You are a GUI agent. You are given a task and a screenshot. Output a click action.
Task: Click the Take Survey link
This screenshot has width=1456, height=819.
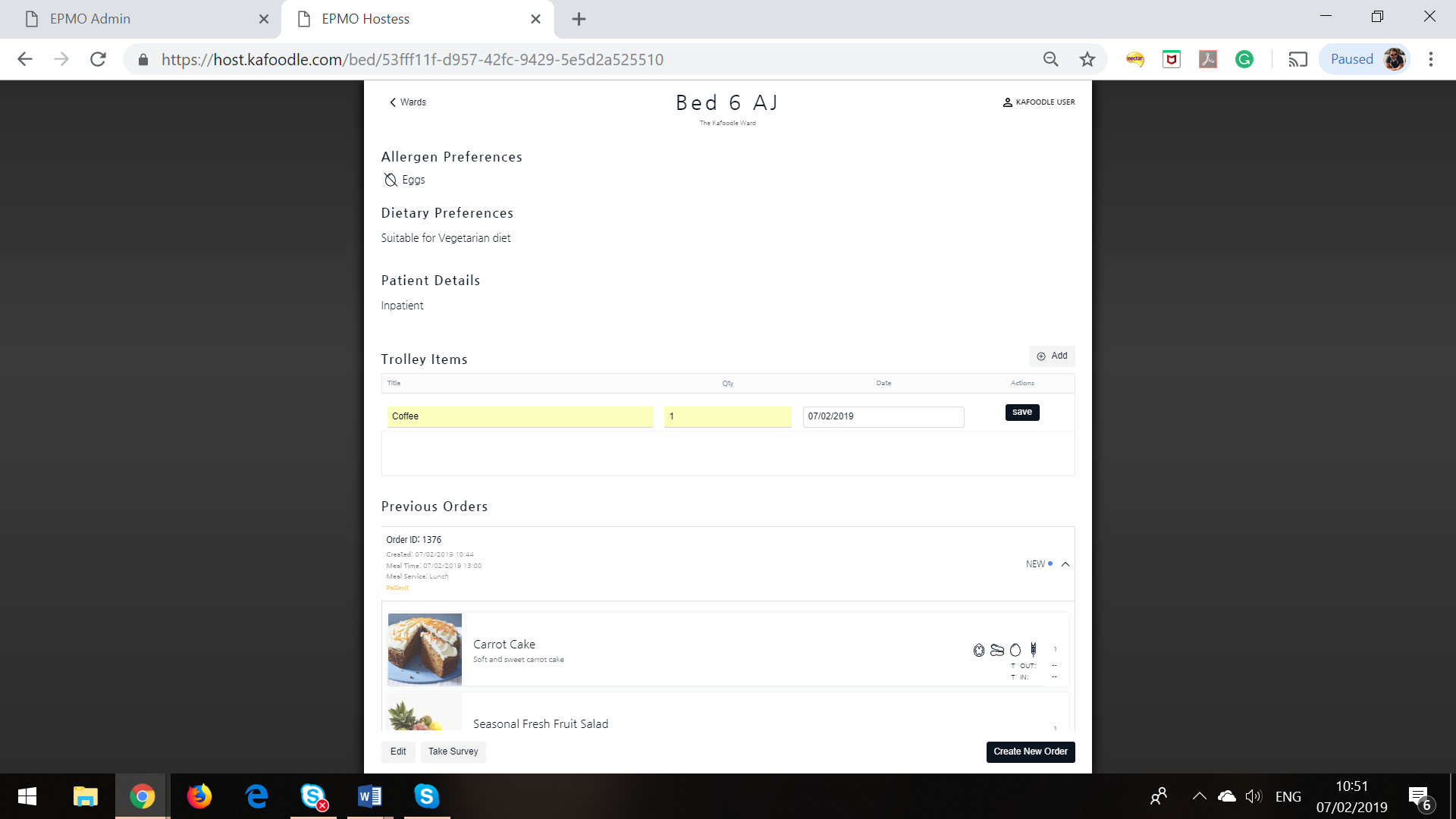click(x=453, y=751)
